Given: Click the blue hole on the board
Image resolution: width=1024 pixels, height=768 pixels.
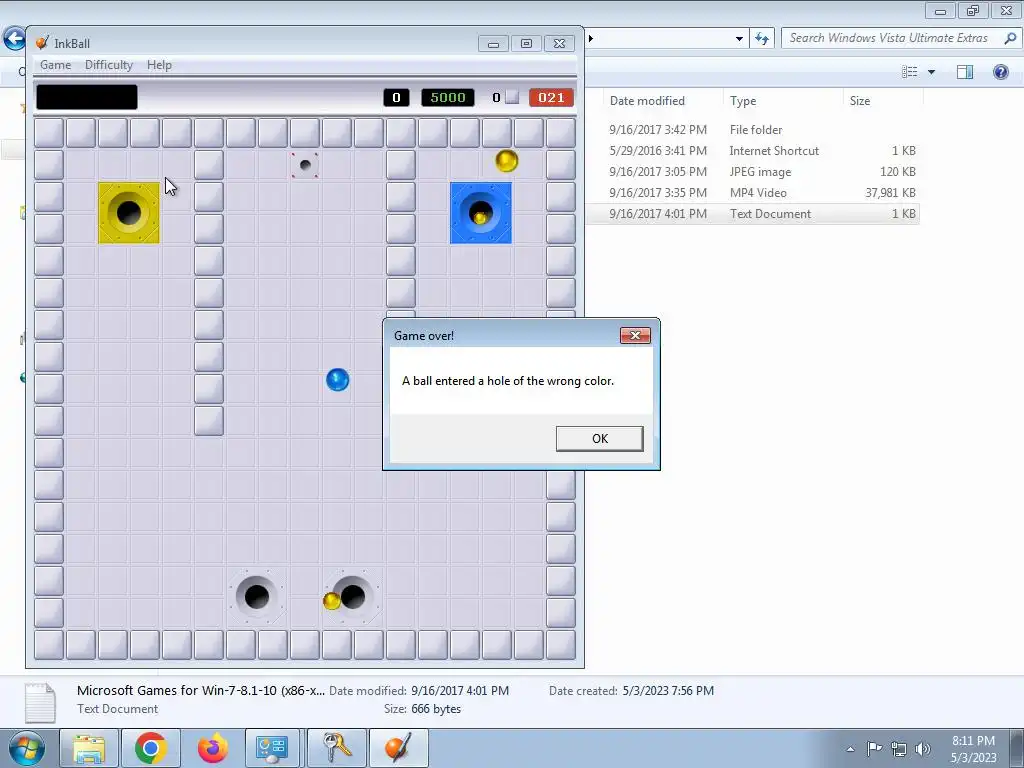Looking at the screenshot, I should coord(481,213).
